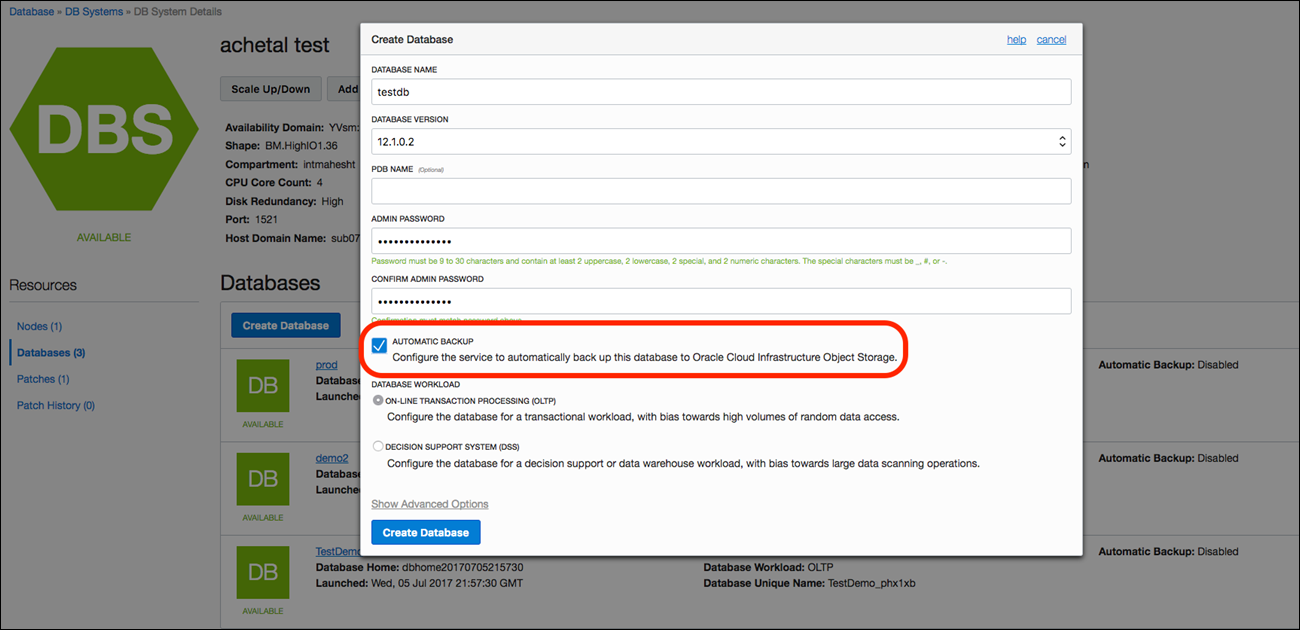Click the help link in dialog
The height and width of the screenshot is (630, 1300).
click(x=1016, y=40)
